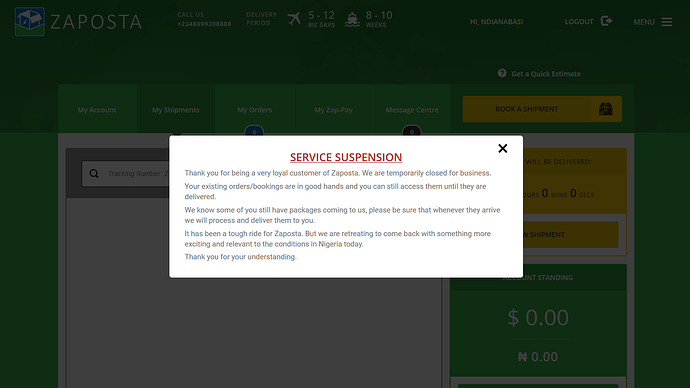Open the My Orders tab
This screenshot has width=690, height=388.
click(254, 110)
